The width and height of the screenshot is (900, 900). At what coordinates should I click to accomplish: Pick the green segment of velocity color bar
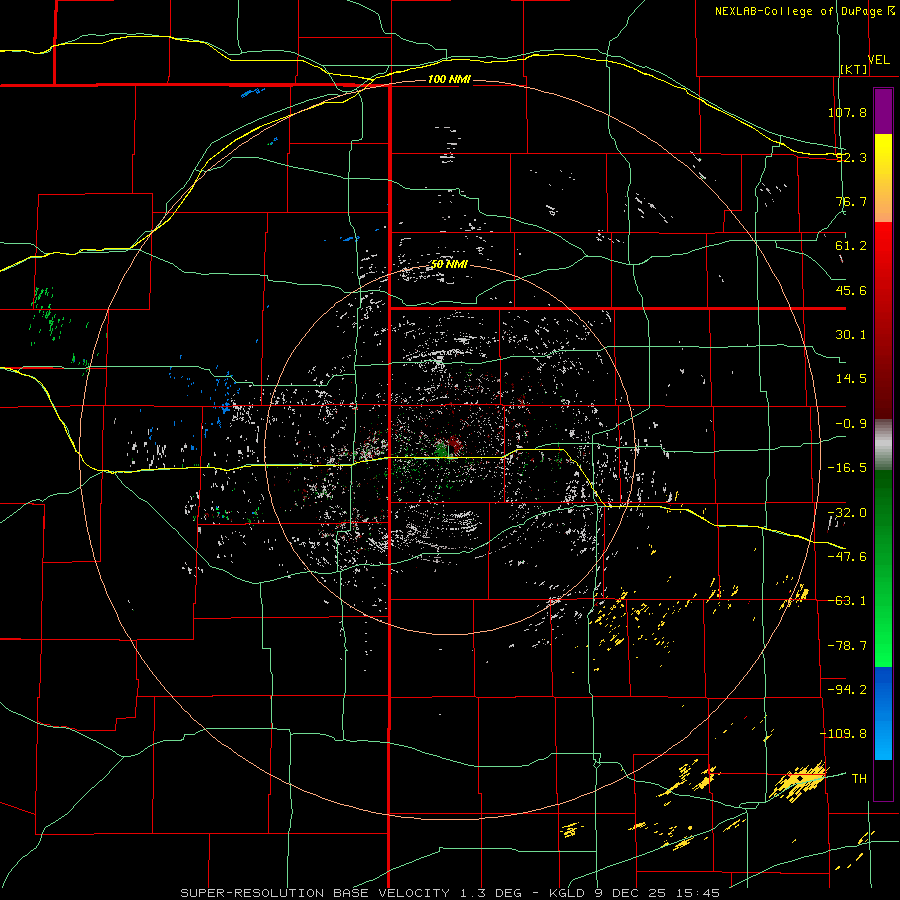(883, 568)
